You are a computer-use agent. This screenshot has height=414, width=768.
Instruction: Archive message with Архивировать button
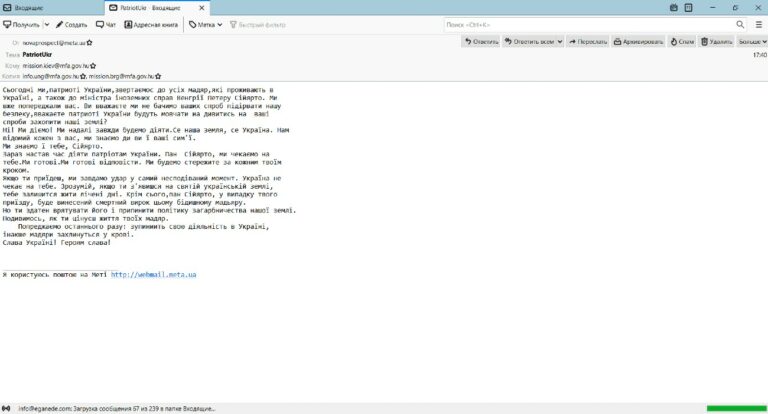click(638, 42)
